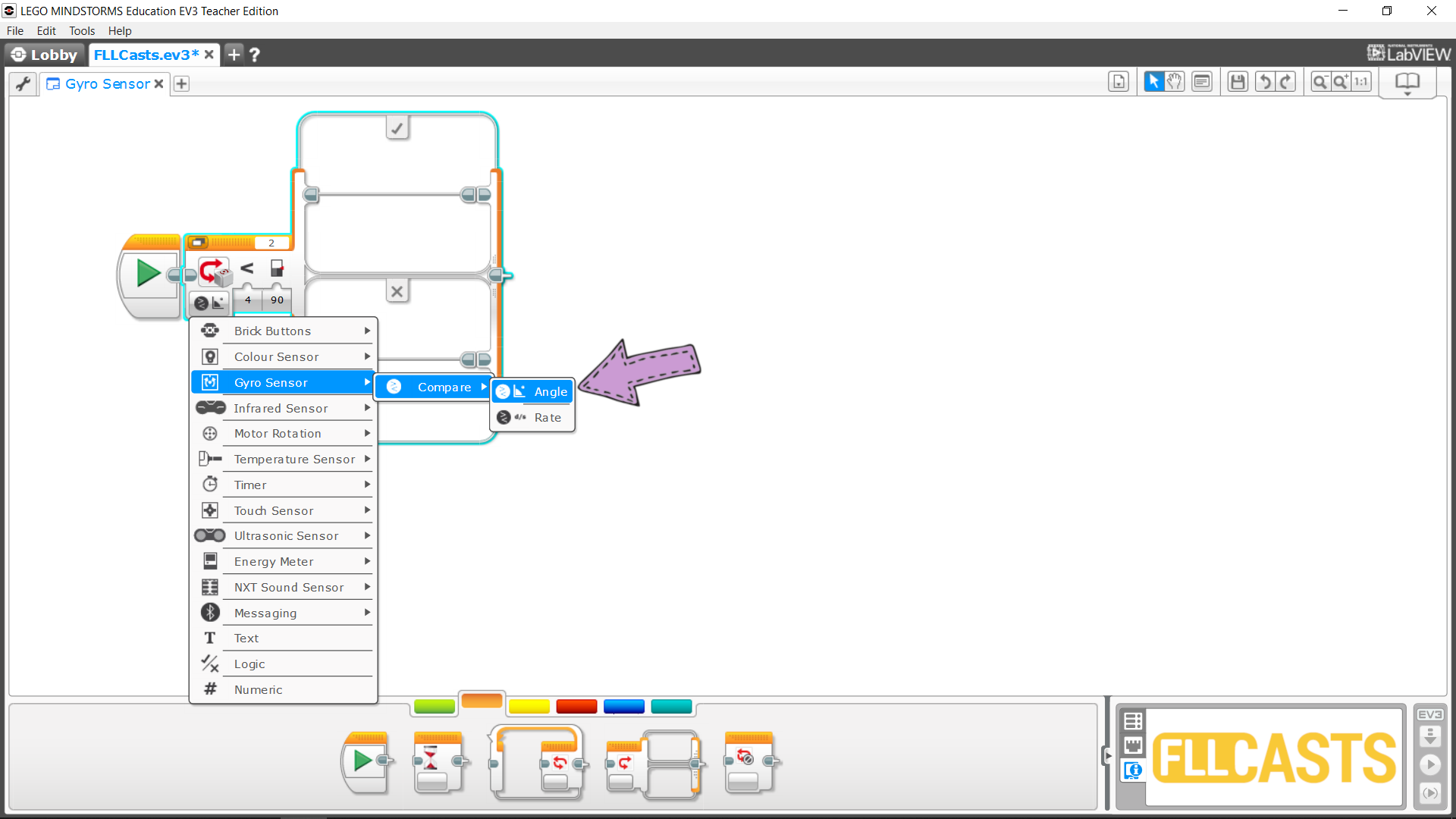Add a new program tab
Image resolution: width=1456 pixels, height=819 pixels.
(181, 83)
